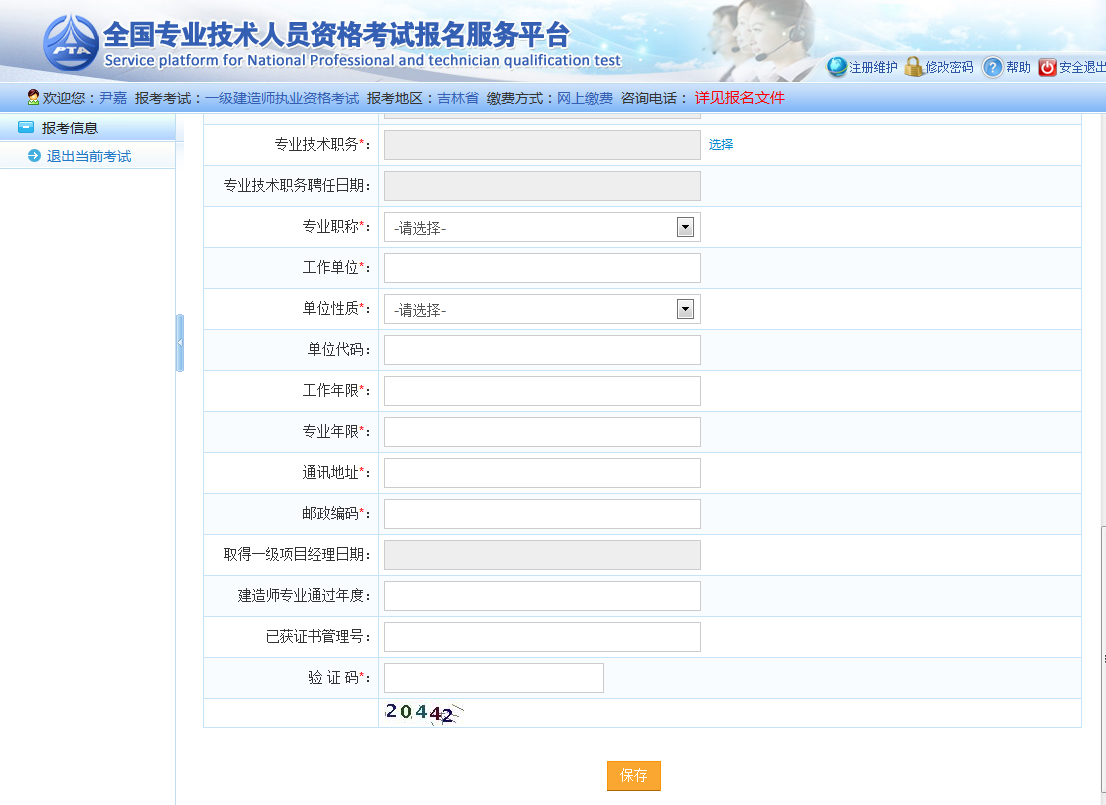
Task: Collapse the 报考信息 panel using minus icon
Action: 26,128
